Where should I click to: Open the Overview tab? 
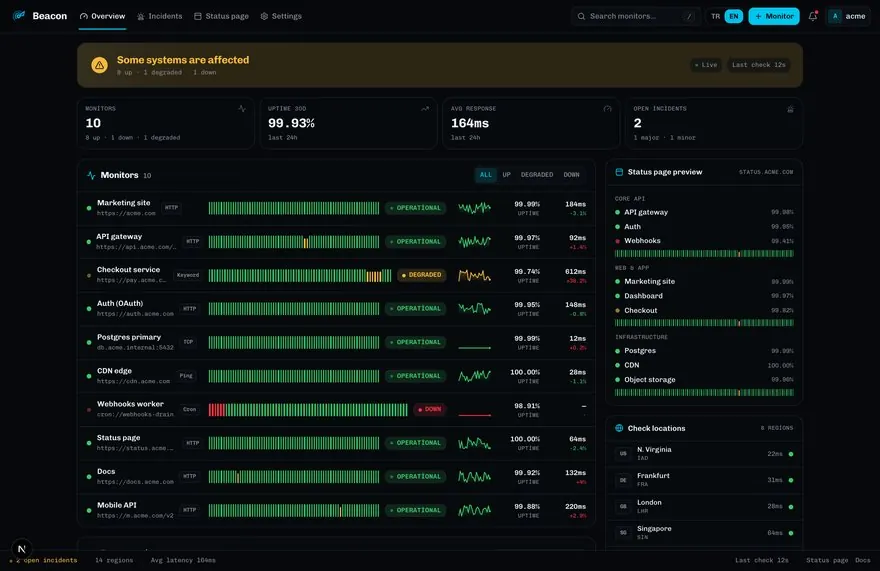tap(102, 16)
